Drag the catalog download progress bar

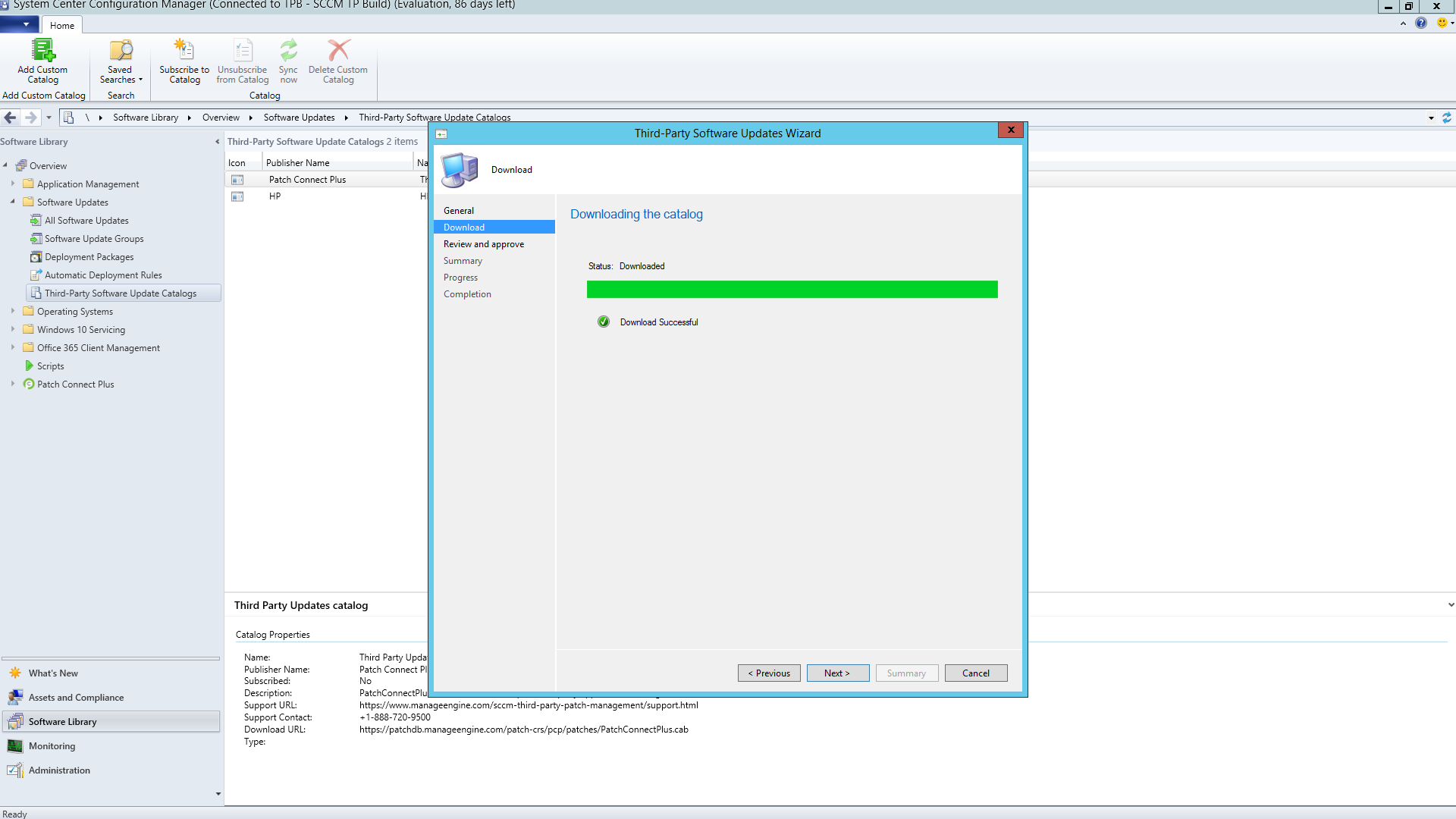792,290
